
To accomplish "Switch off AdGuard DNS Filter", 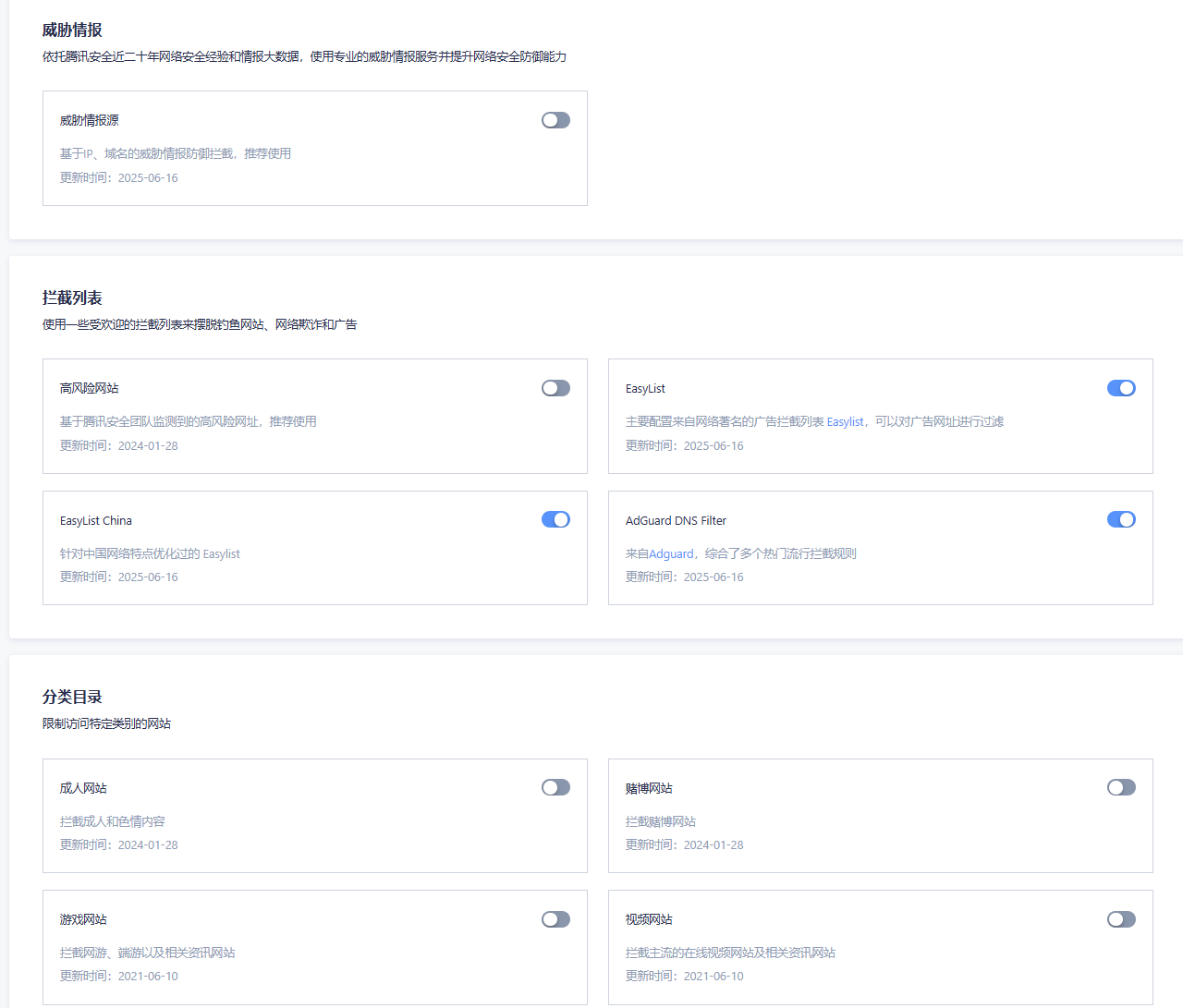I will point(1121,519).
